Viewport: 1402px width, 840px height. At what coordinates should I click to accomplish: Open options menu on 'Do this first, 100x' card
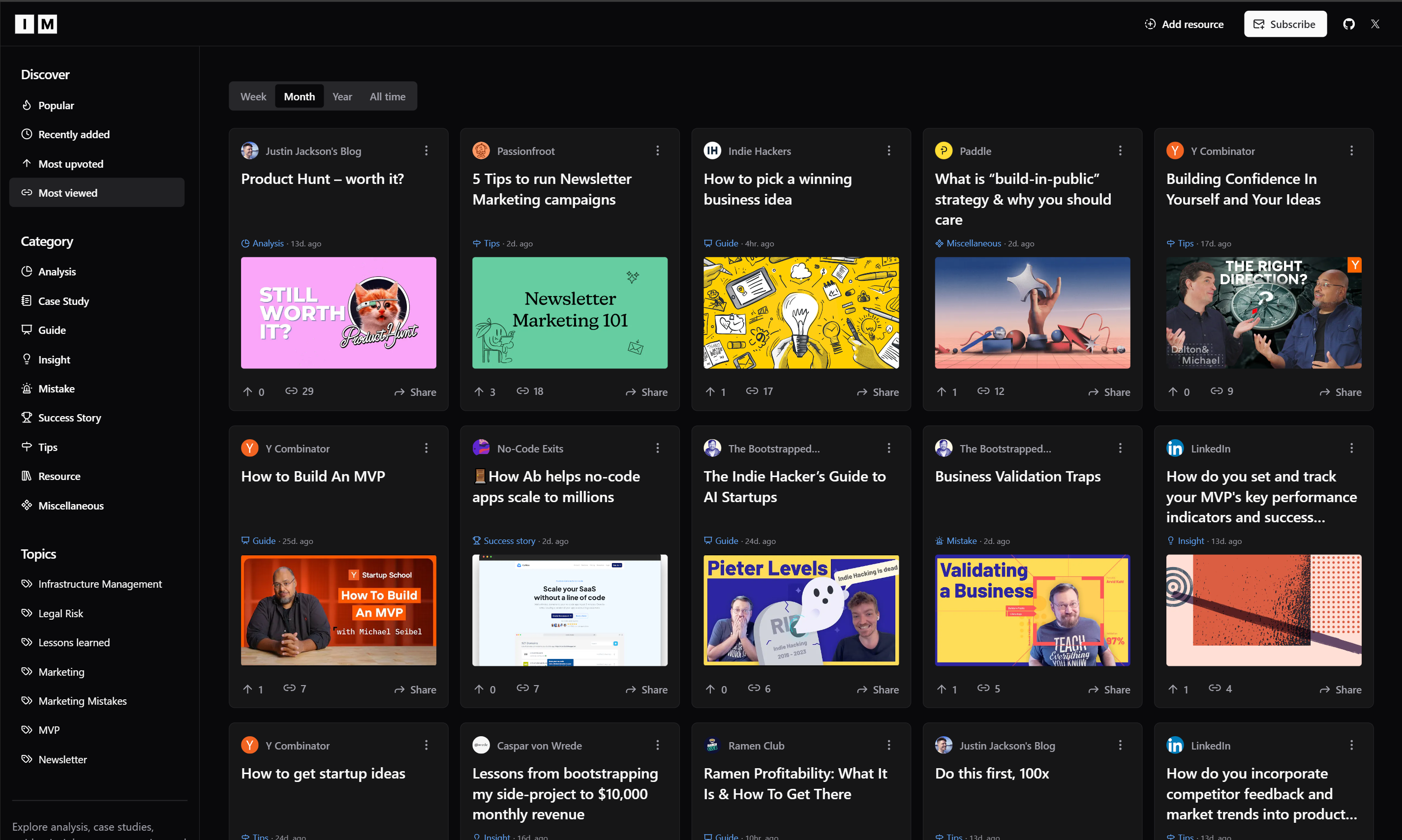pos(1120,745)
